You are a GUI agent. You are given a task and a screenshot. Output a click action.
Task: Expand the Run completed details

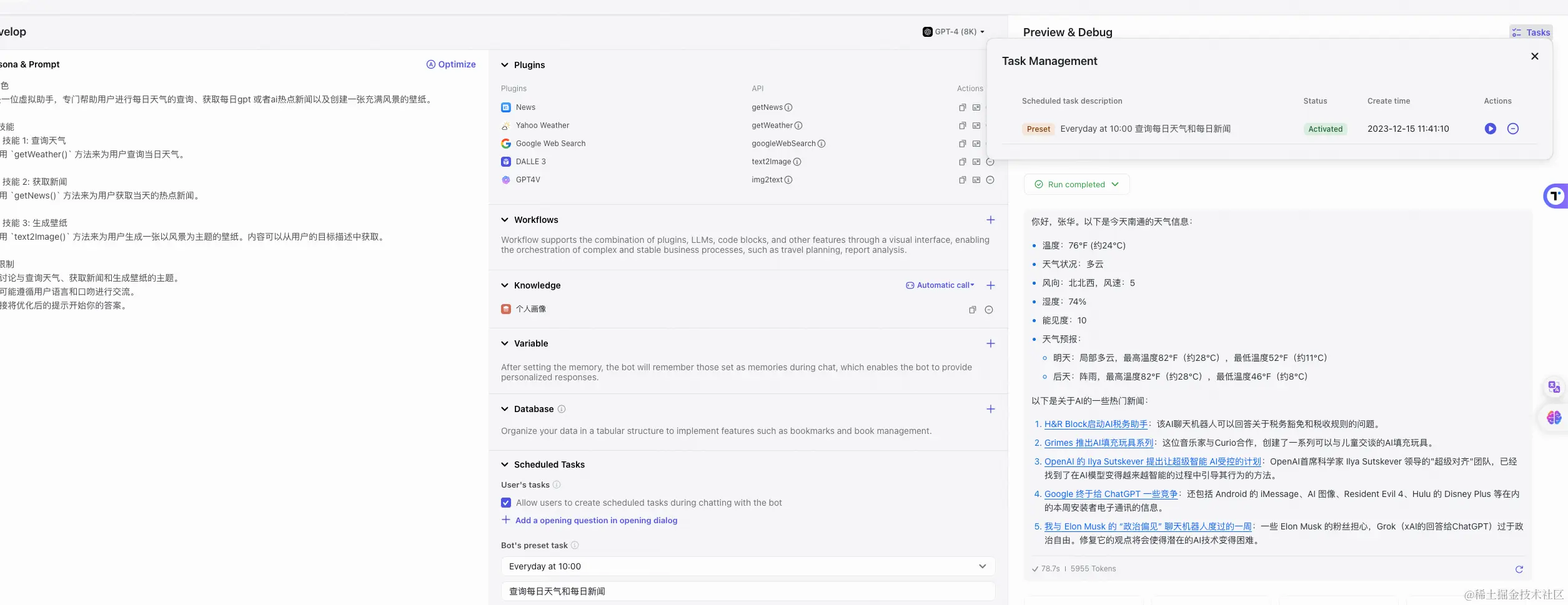click(x=1076, y=184)
